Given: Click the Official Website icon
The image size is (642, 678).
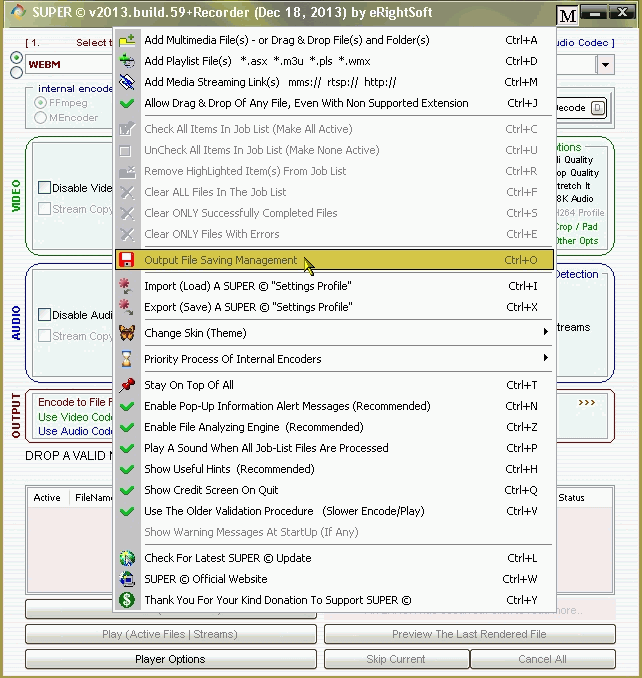Looking at the screenshot, I should coord(127,579).
